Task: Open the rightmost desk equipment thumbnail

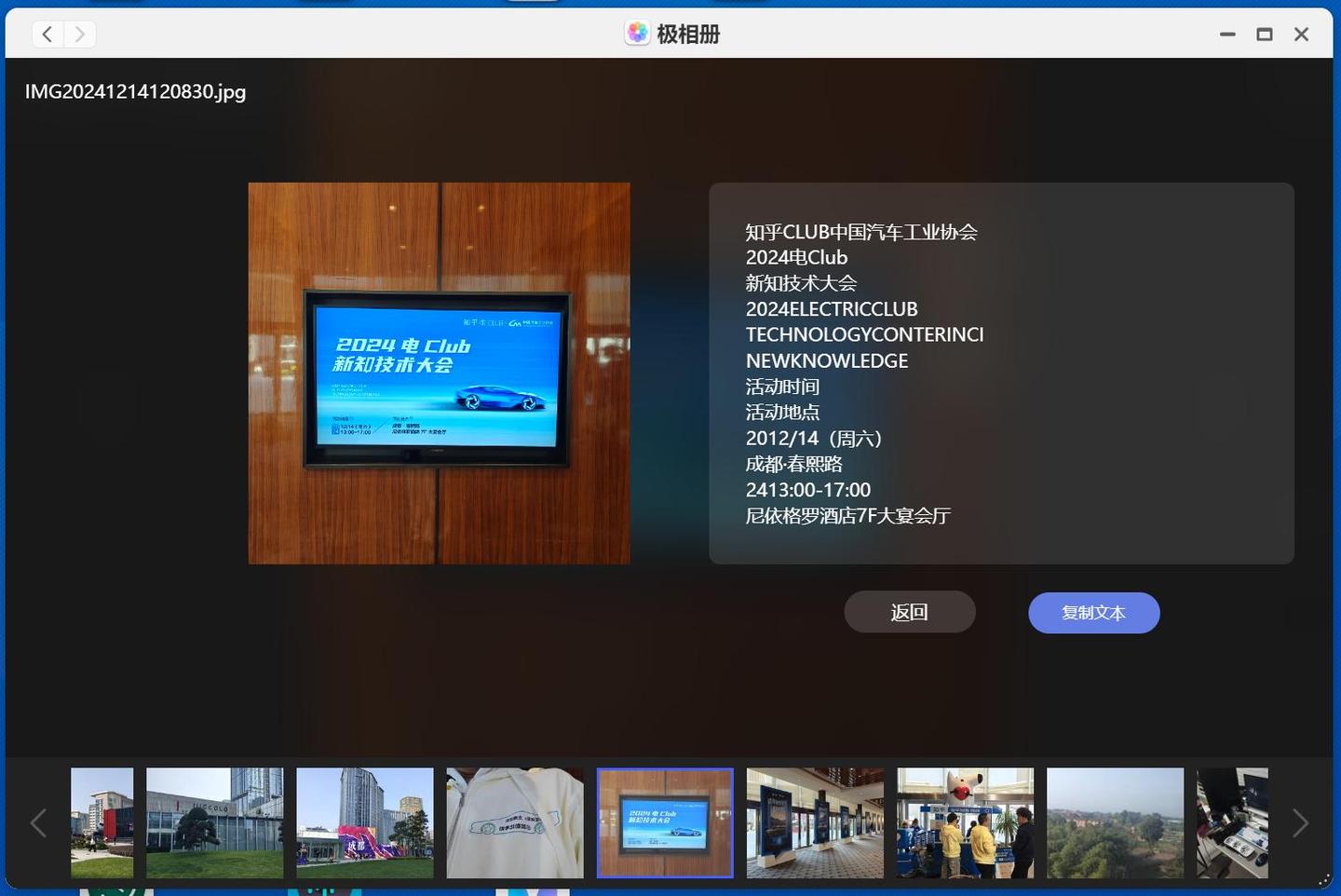Action: point(1232,822)
